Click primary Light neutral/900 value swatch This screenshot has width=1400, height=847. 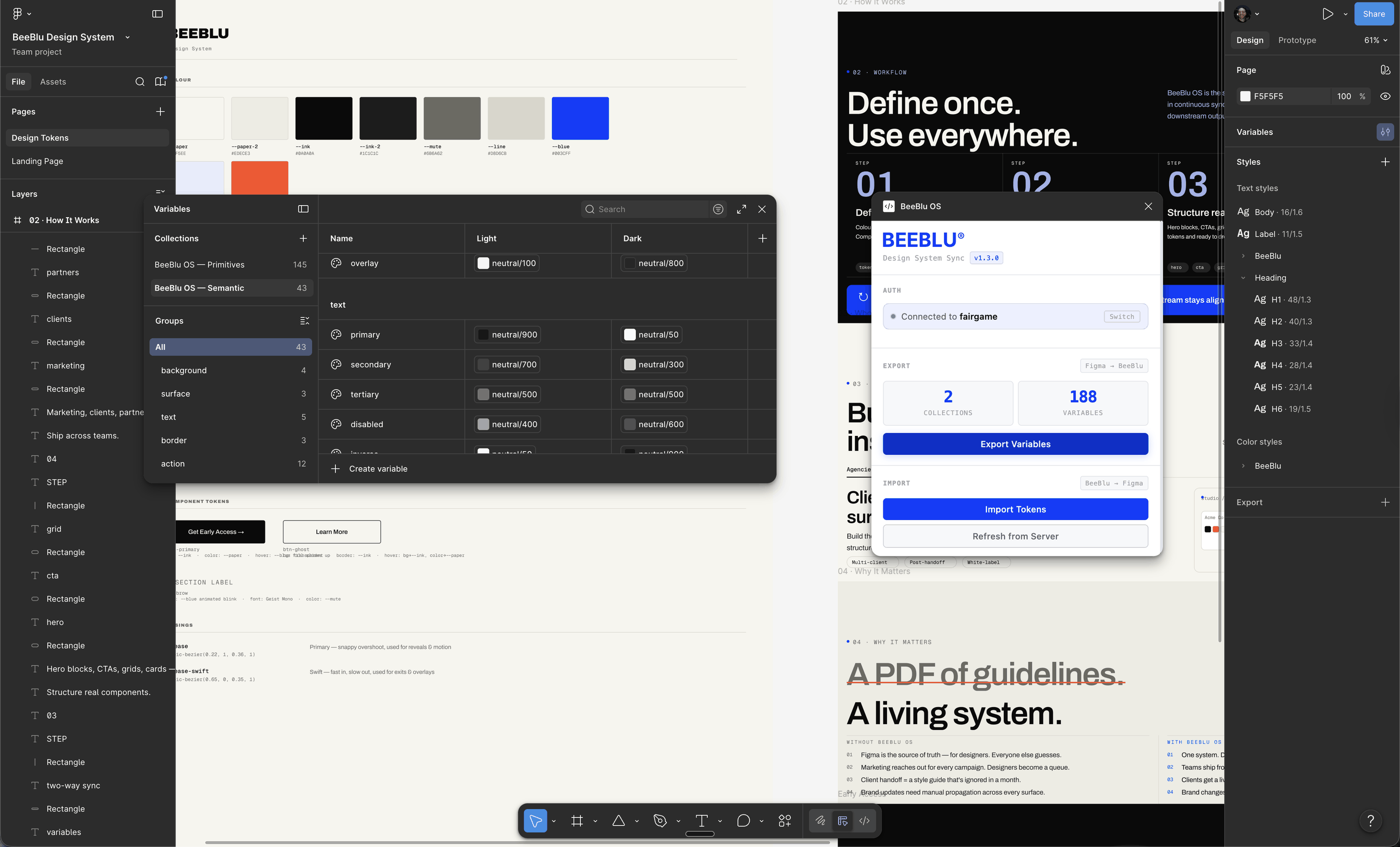(x=507, y=335)
